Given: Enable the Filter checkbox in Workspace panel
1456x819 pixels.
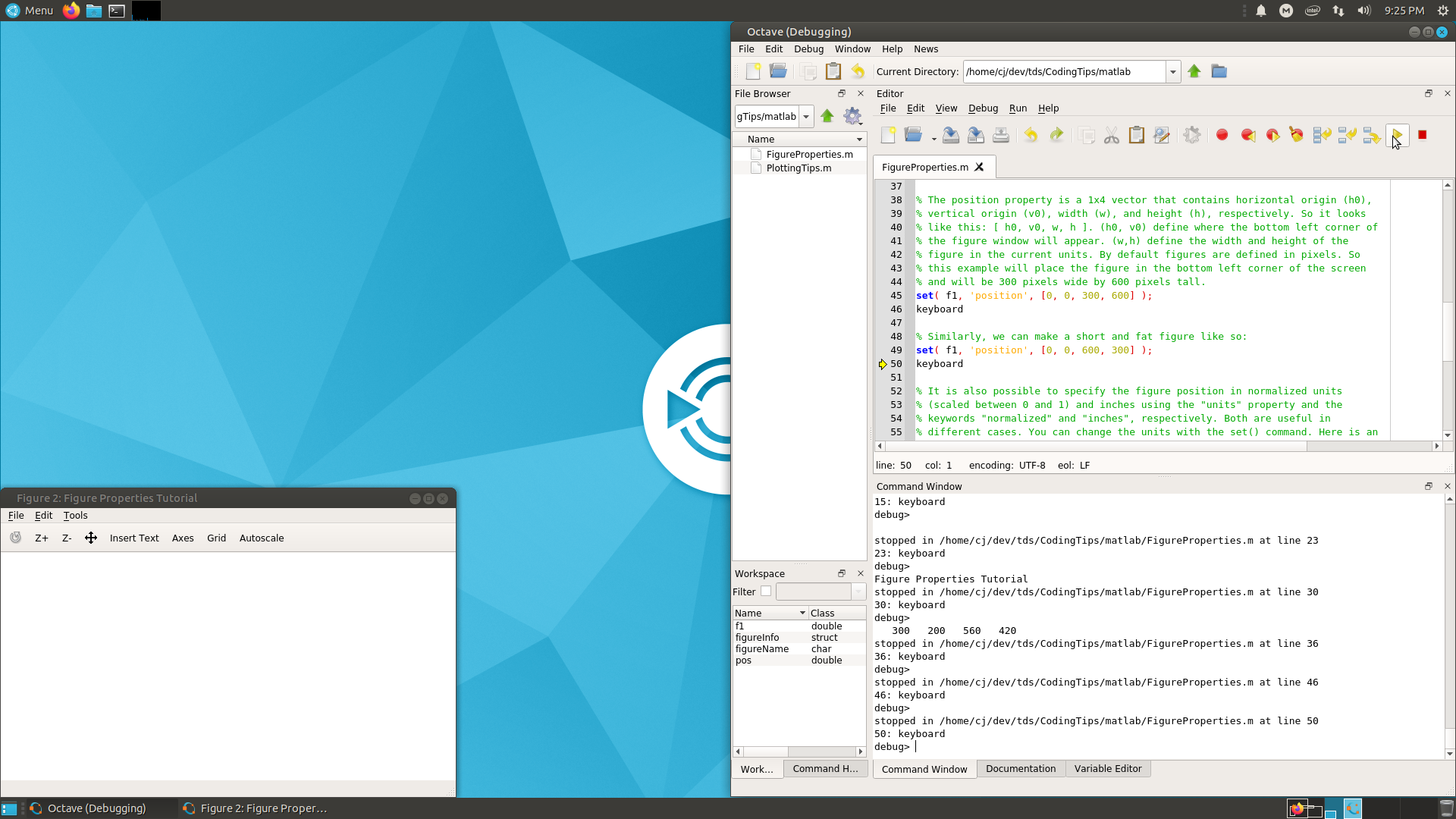Looking at the screenshot, I should [767, 591].
